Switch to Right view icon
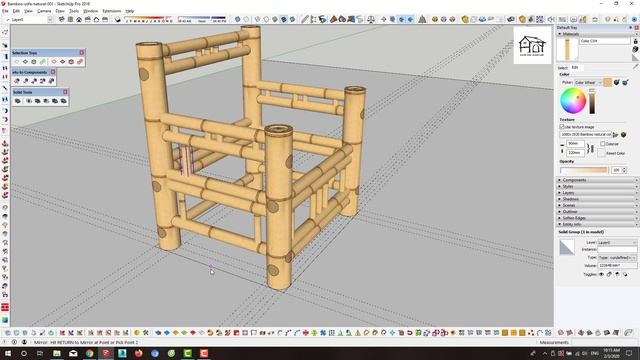 click(87, 19)
